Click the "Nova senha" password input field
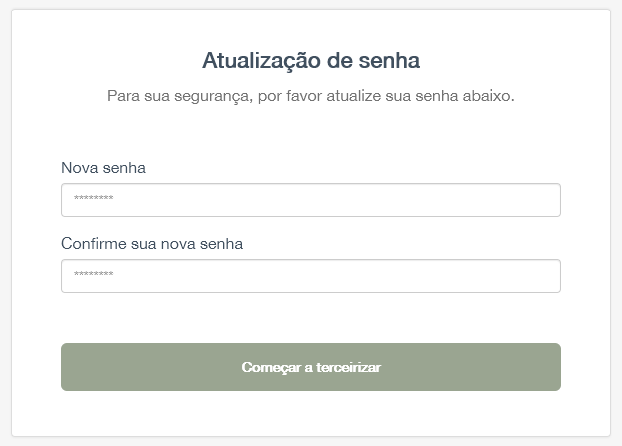622x446 pixels. pos(310,200)
